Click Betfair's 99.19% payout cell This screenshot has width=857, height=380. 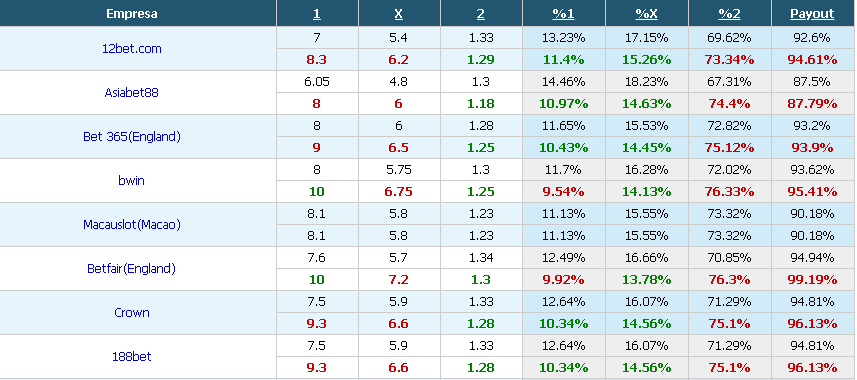[812, 280]
